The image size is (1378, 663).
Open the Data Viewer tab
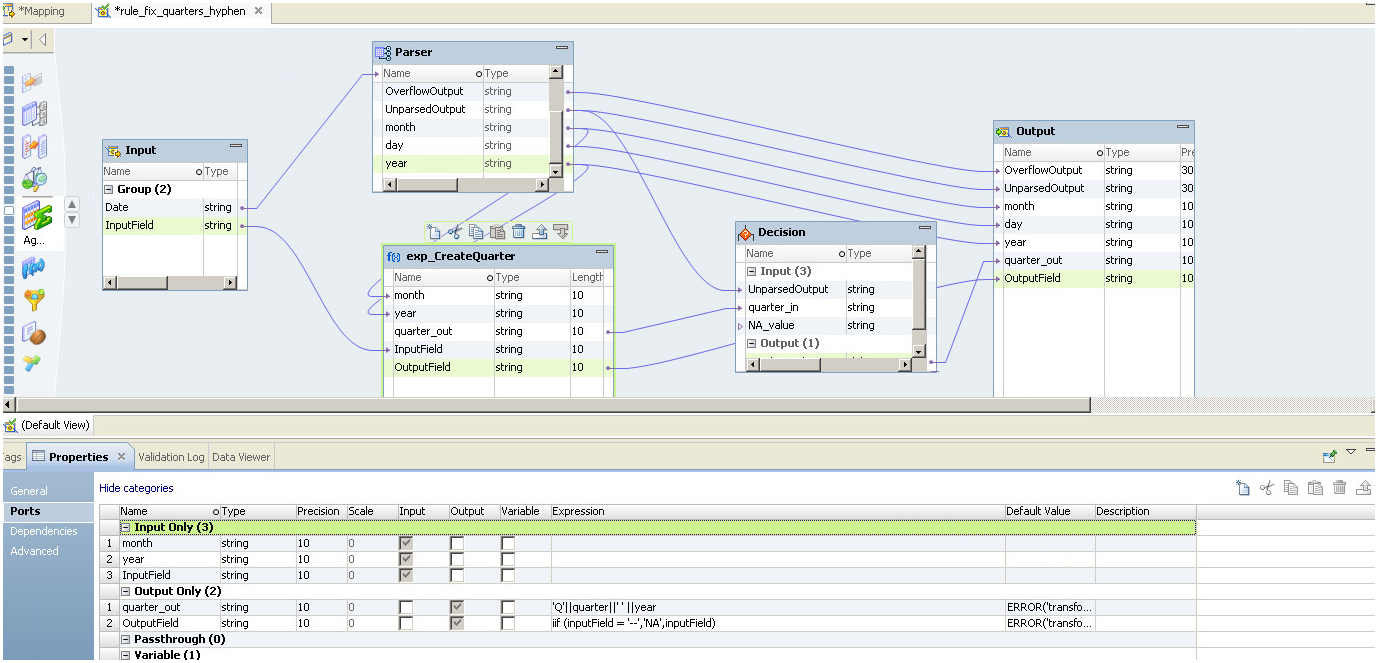pos(241,457)
